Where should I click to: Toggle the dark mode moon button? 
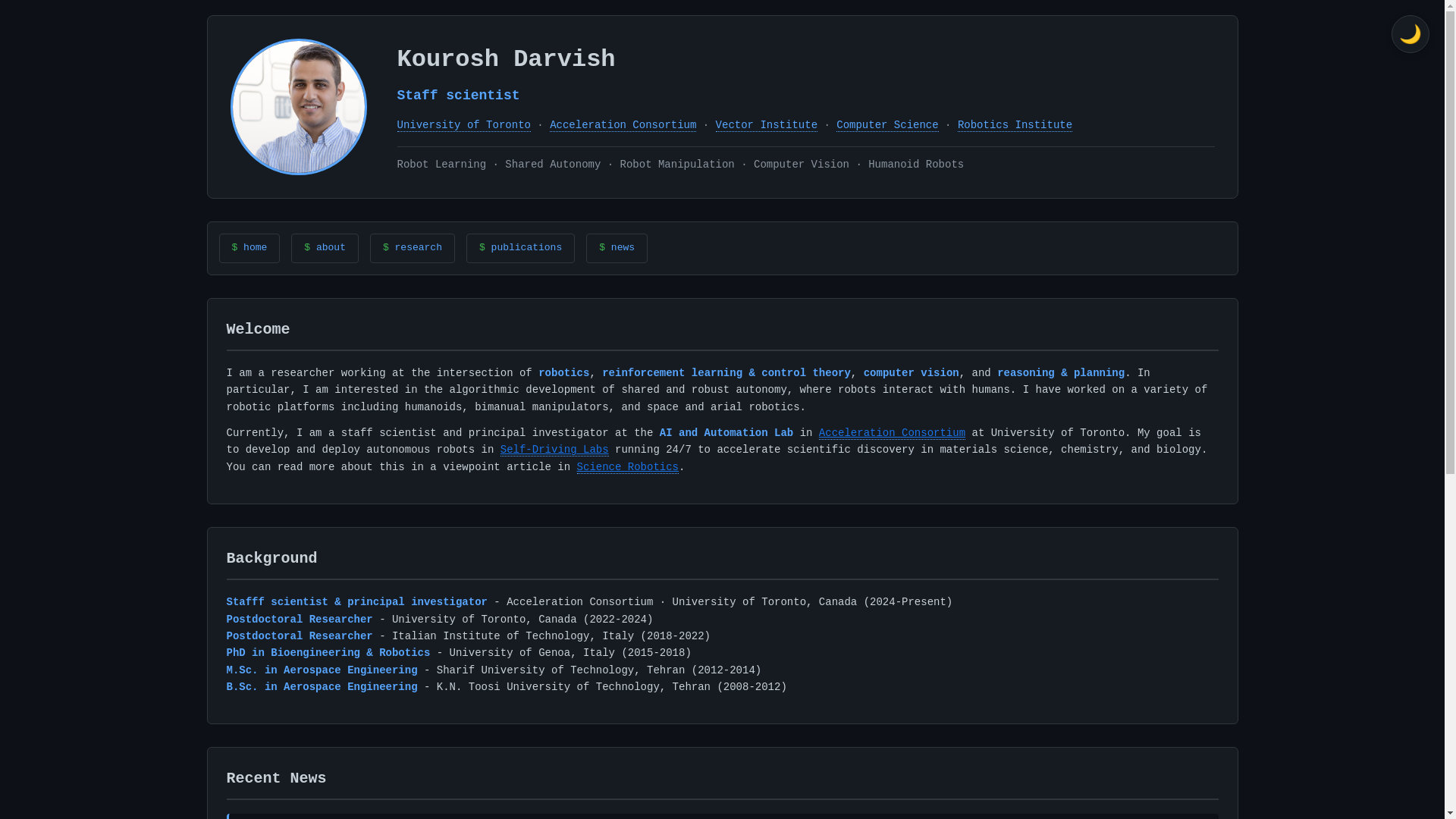(1410, 34)
